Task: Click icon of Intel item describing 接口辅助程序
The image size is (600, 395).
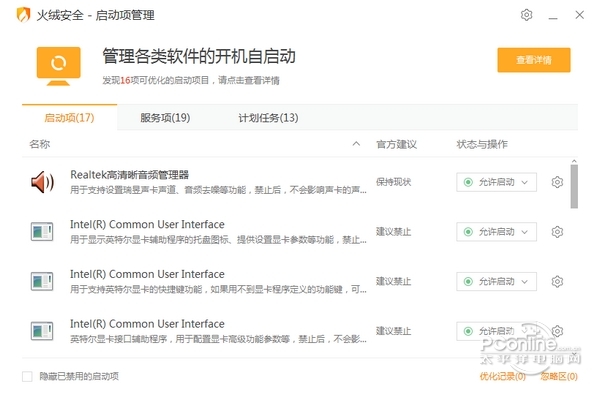Action: (42, 331)
